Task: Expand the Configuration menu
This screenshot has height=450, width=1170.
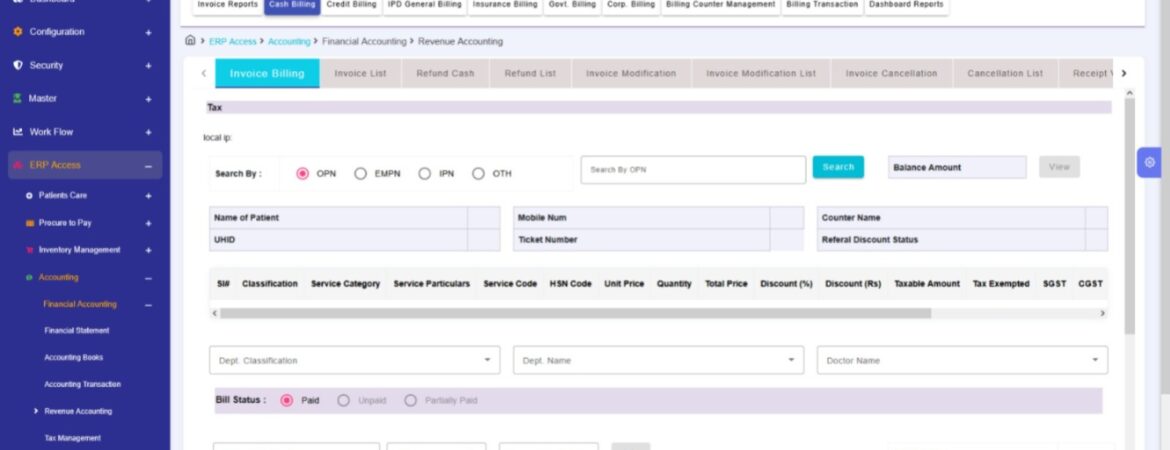Action: (148, 32)
